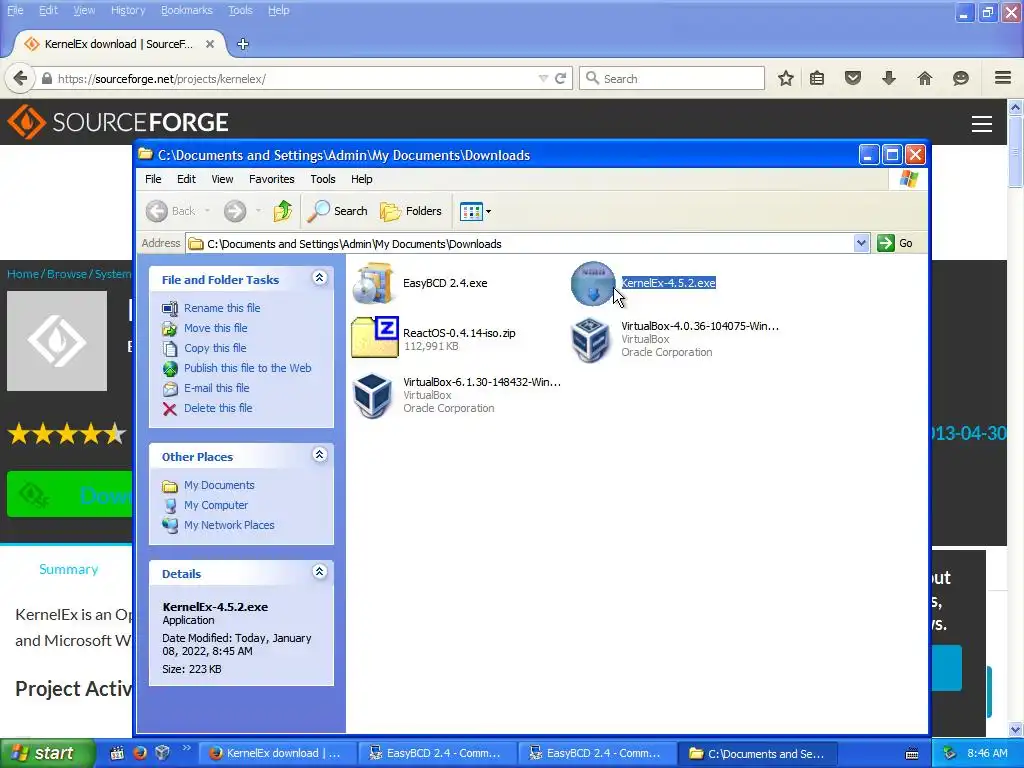Select the KernelEx-4.5.2.exe installer icon
1024x768 pixels.
[592, 283]
